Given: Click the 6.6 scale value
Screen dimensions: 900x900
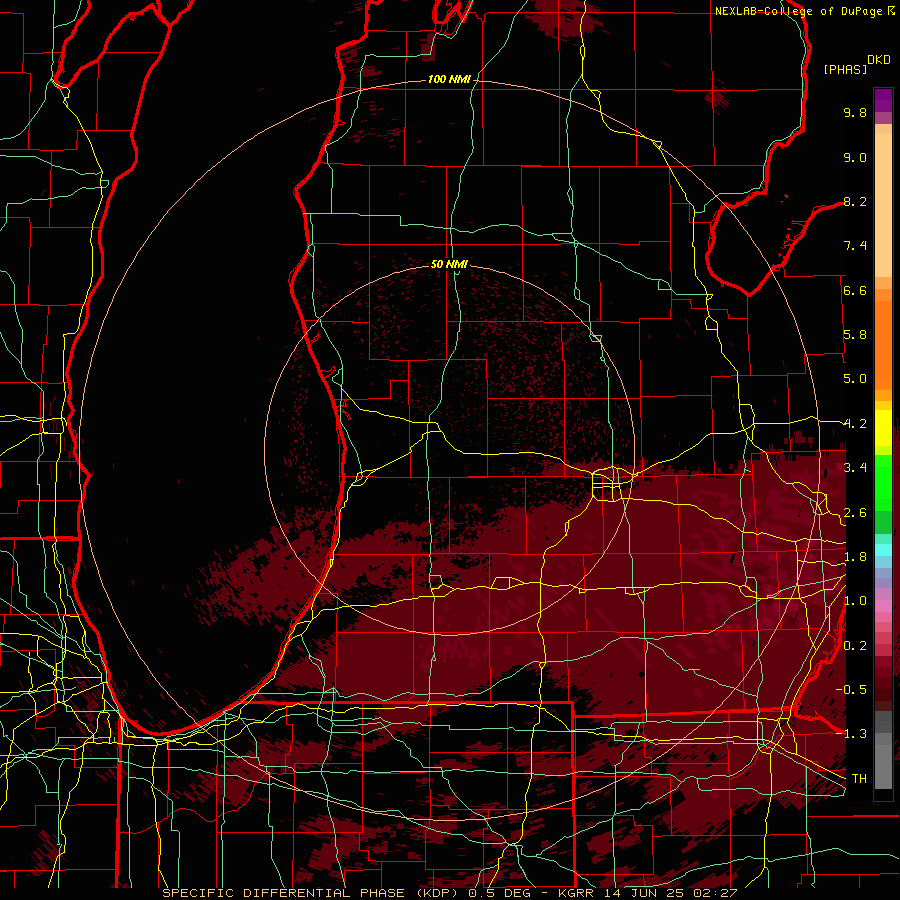Looking at the screenshot, I should click(855, 290).
